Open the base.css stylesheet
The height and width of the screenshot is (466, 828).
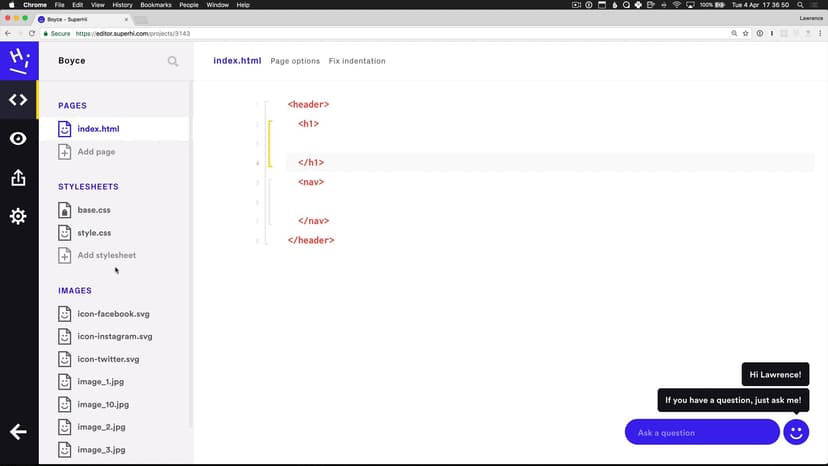(94, 210)
